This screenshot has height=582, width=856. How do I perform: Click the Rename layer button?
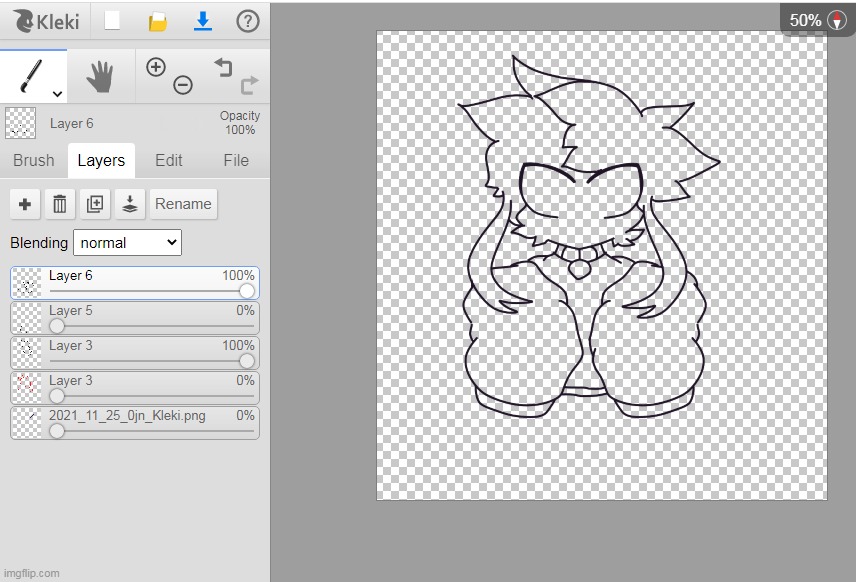coord(183,204)
